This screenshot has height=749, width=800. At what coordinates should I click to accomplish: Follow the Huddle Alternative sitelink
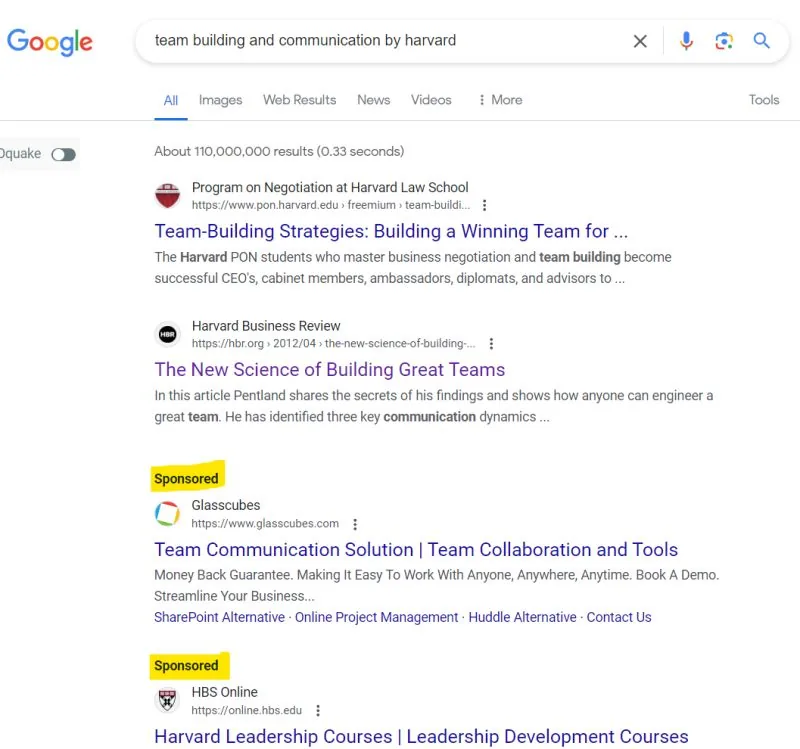[x=522, y=617]
